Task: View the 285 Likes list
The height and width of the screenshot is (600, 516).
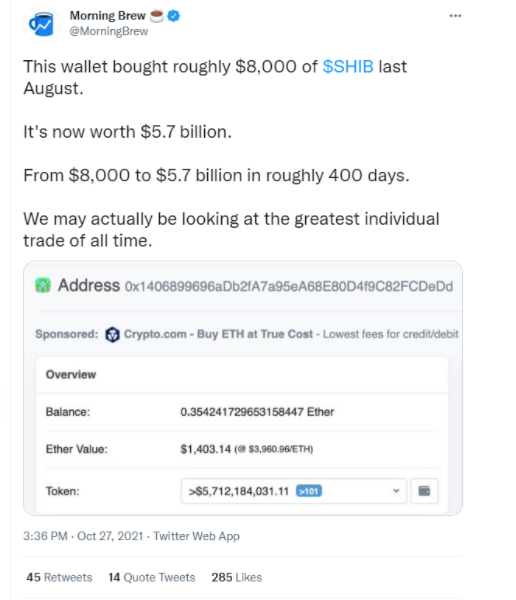Action: coord(237,577)
